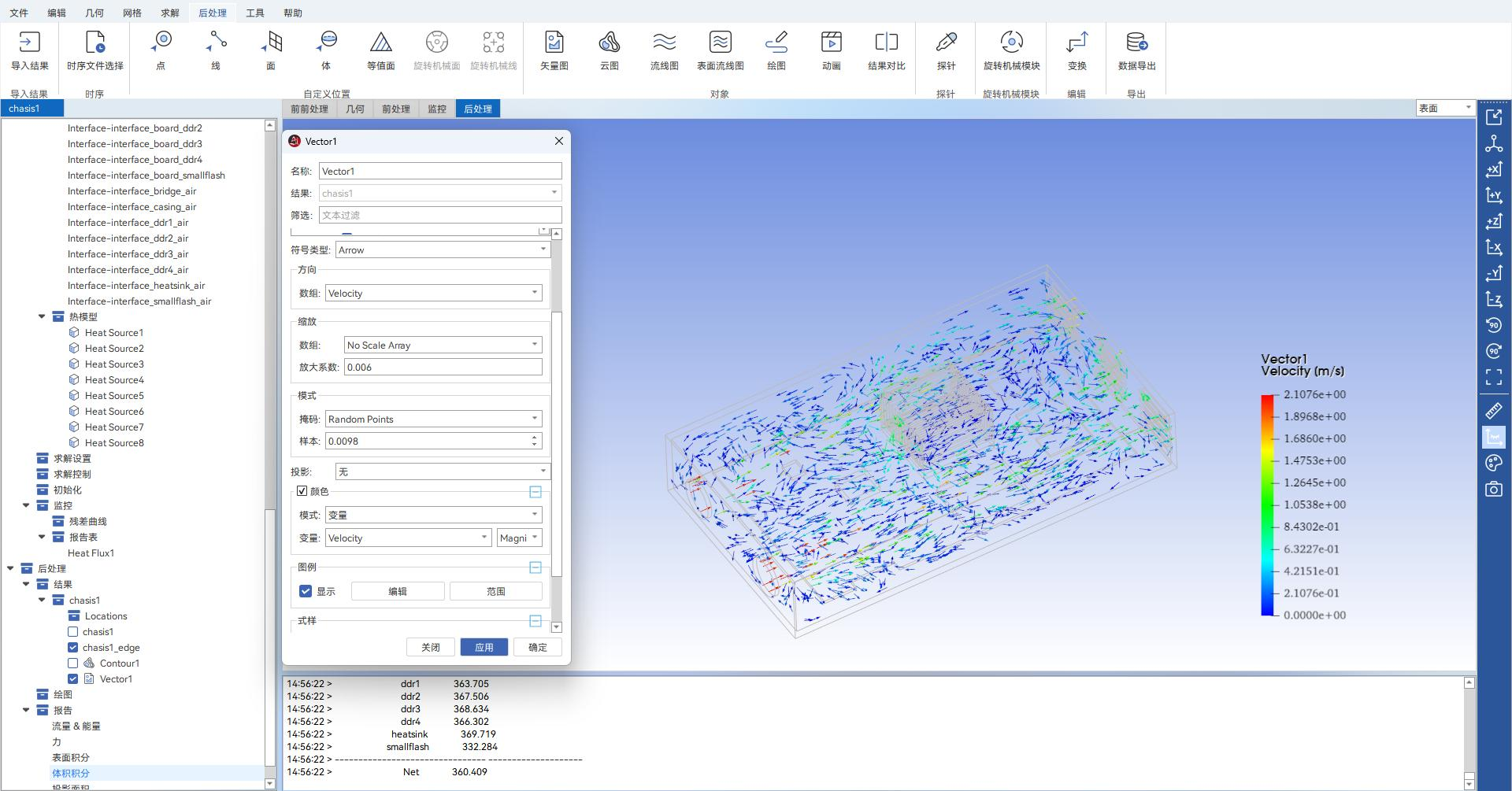Click the Import Results (导入结果) icon
This screenshot has width=1512, height=791.
tap(30, 43)
